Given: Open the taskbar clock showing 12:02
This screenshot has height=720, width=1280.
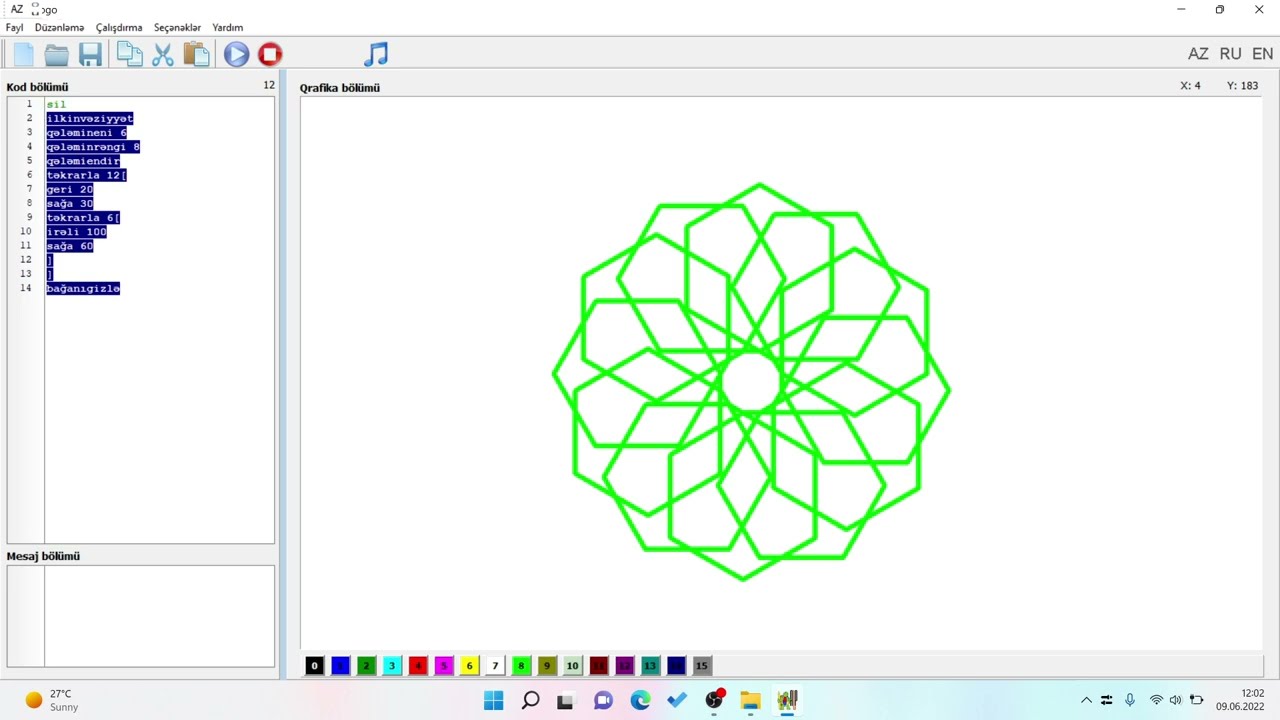Looking at the screenshot, I should coord(1241,700).
